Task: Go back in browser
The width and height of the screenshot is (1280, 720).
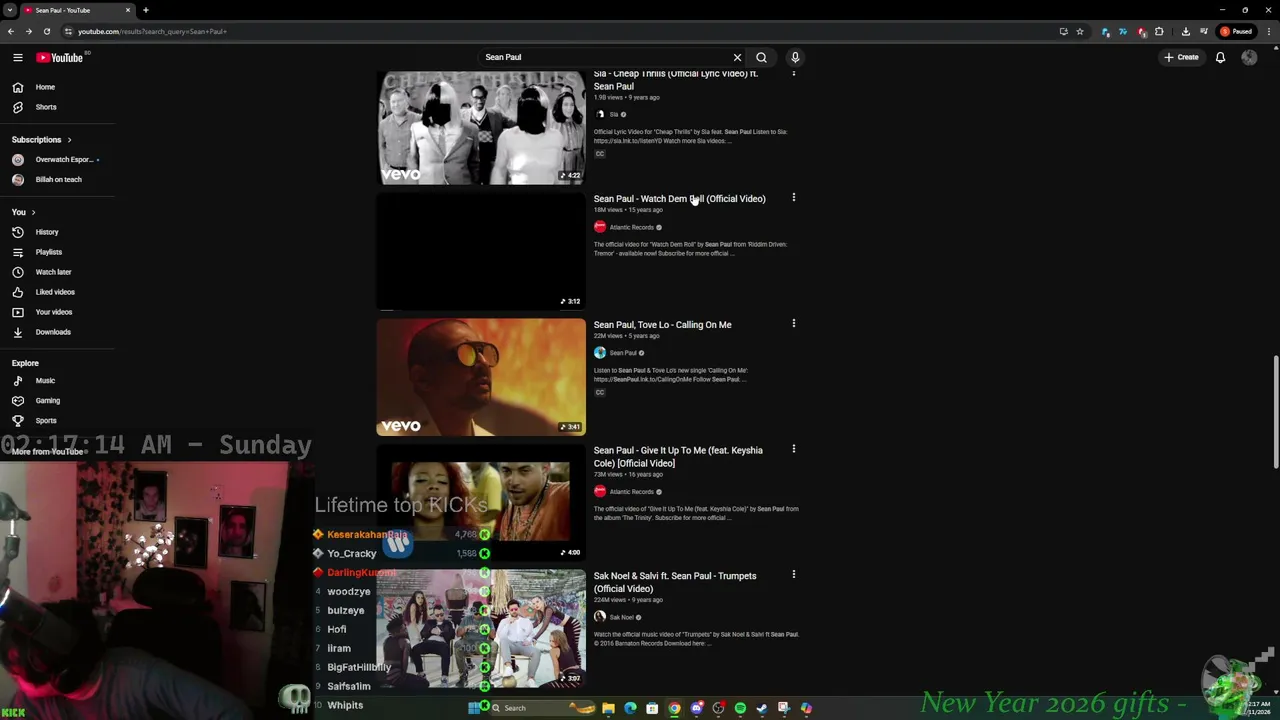Action: (x=11, y=31)
